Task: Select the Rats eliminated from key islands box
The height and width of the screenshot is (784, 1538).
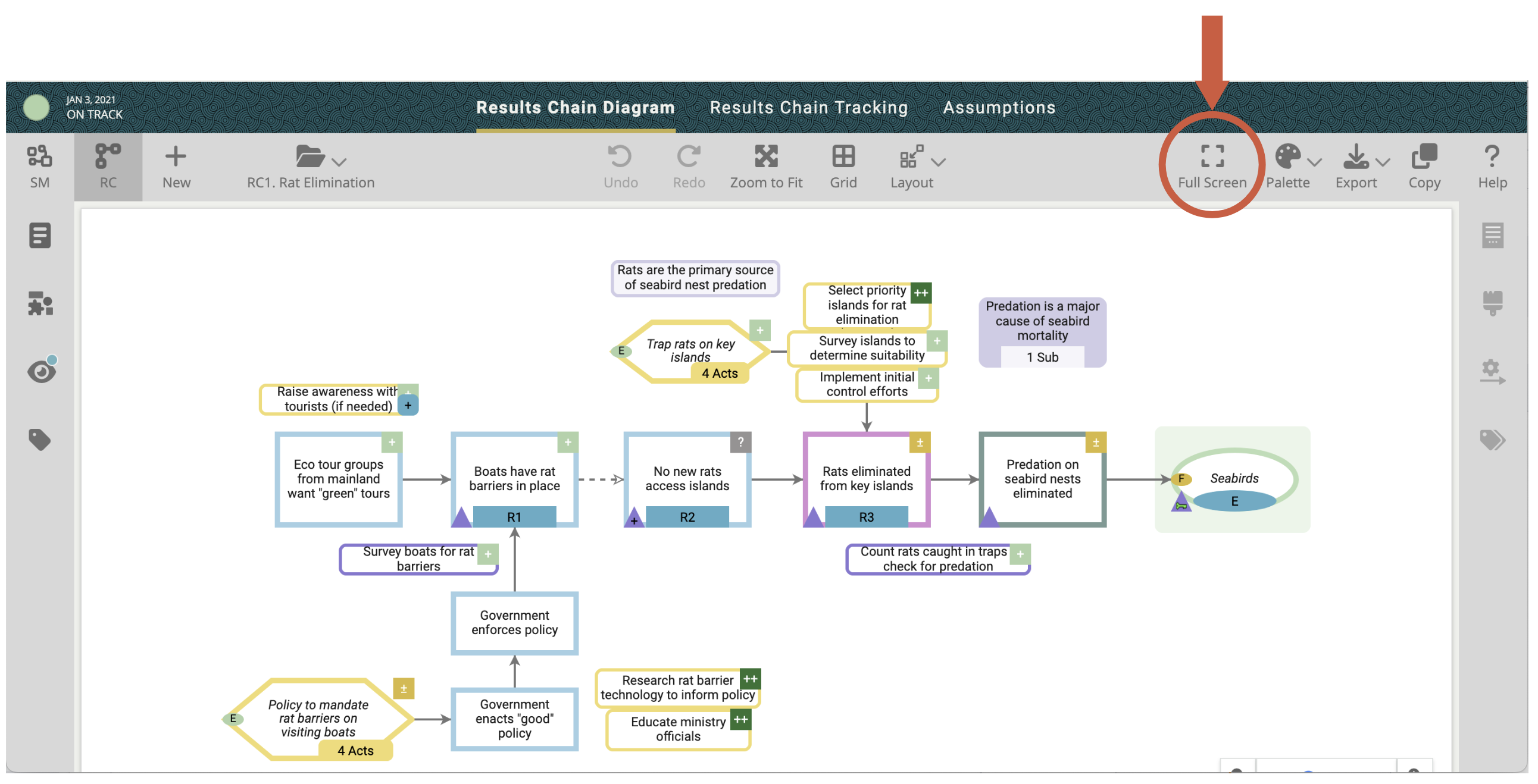Action: coord(866,478)
